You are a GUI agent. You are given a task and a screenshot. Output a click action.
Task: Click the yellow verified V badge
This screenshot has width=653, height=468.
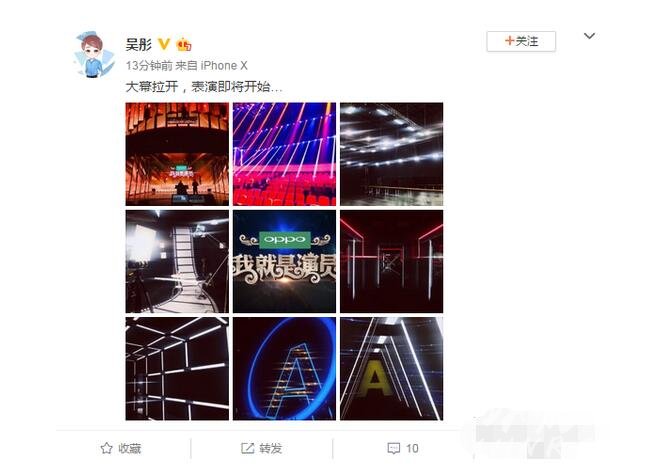164,44
